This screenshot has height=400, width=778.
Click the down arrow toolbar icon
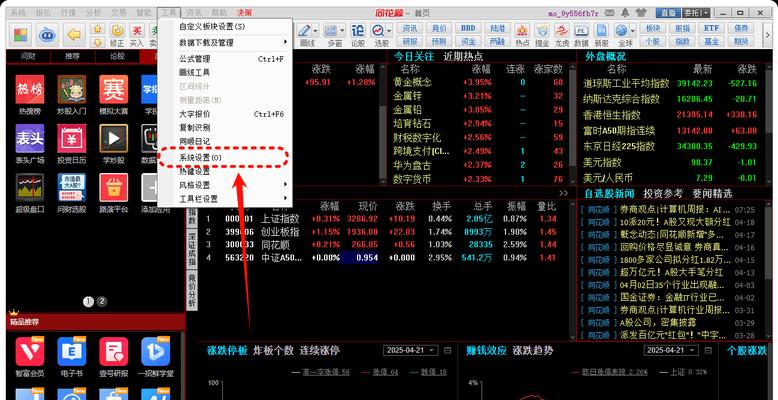(x=97, y=42)
